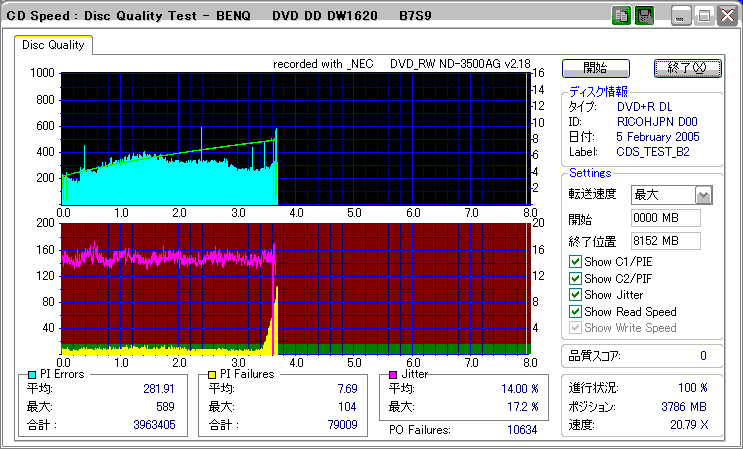This screenshot has width=743, height=449.
Task: Click PI Failures total value 79009
Action: 343,424
